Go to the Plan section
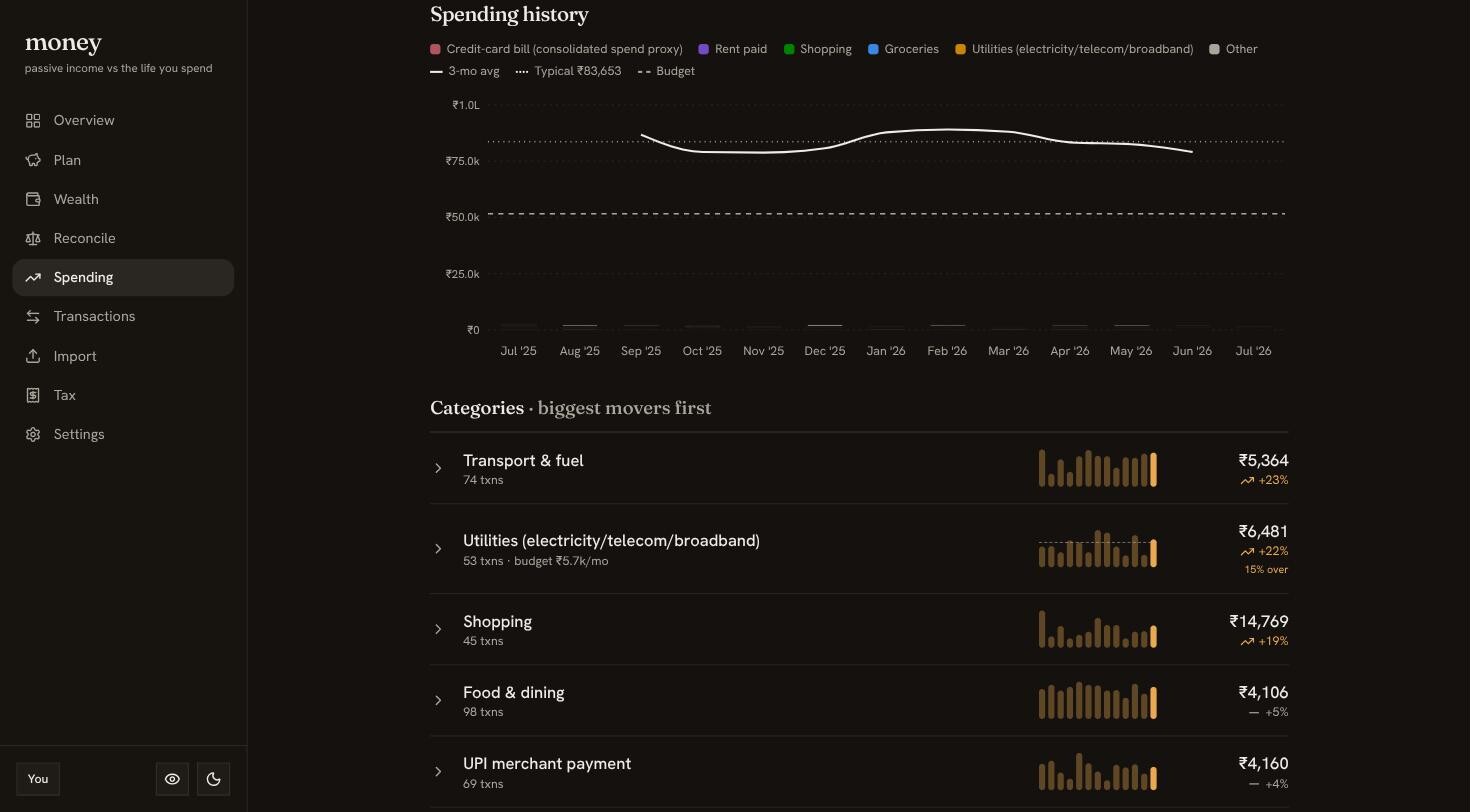This screenshot has width=1470, height=812. pyautogui.click(x=123, y=160)
